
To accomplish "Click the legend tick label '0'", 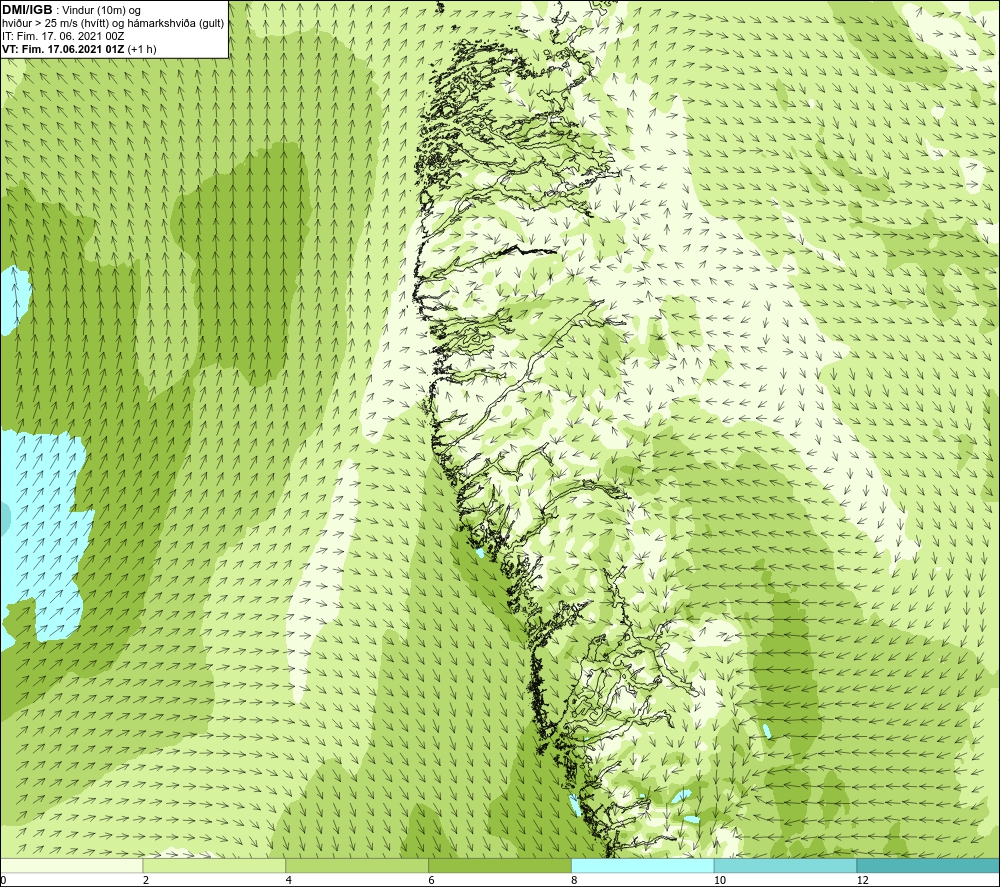I will (3, 880).
